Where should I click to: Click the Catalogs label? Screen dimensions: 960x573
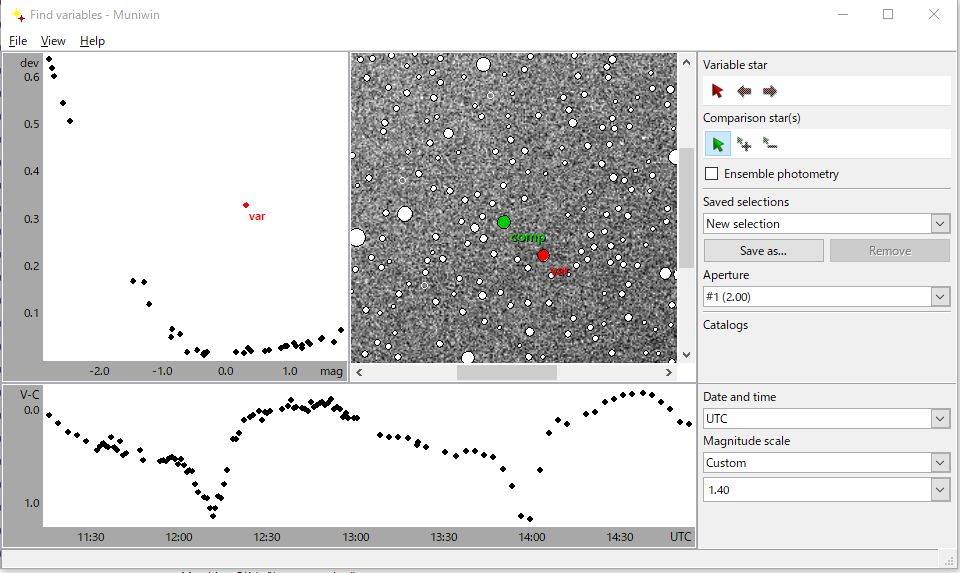click(x=726, y=325)
